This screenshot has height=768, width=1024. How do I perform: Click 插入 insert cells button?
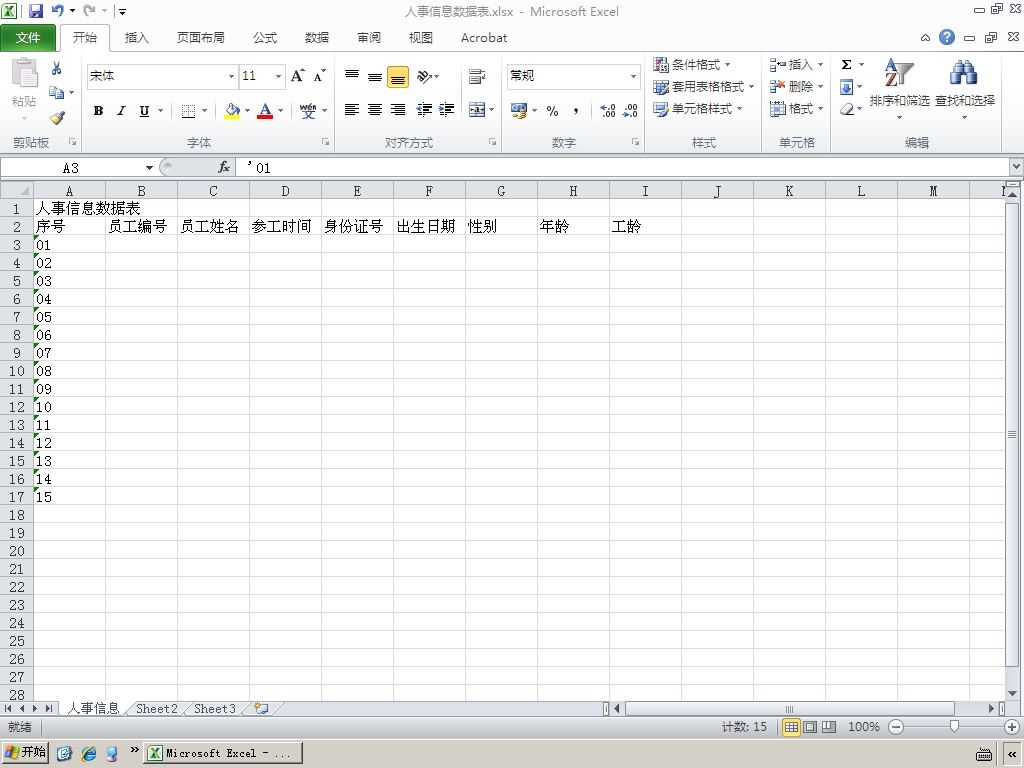coord(796,64)
